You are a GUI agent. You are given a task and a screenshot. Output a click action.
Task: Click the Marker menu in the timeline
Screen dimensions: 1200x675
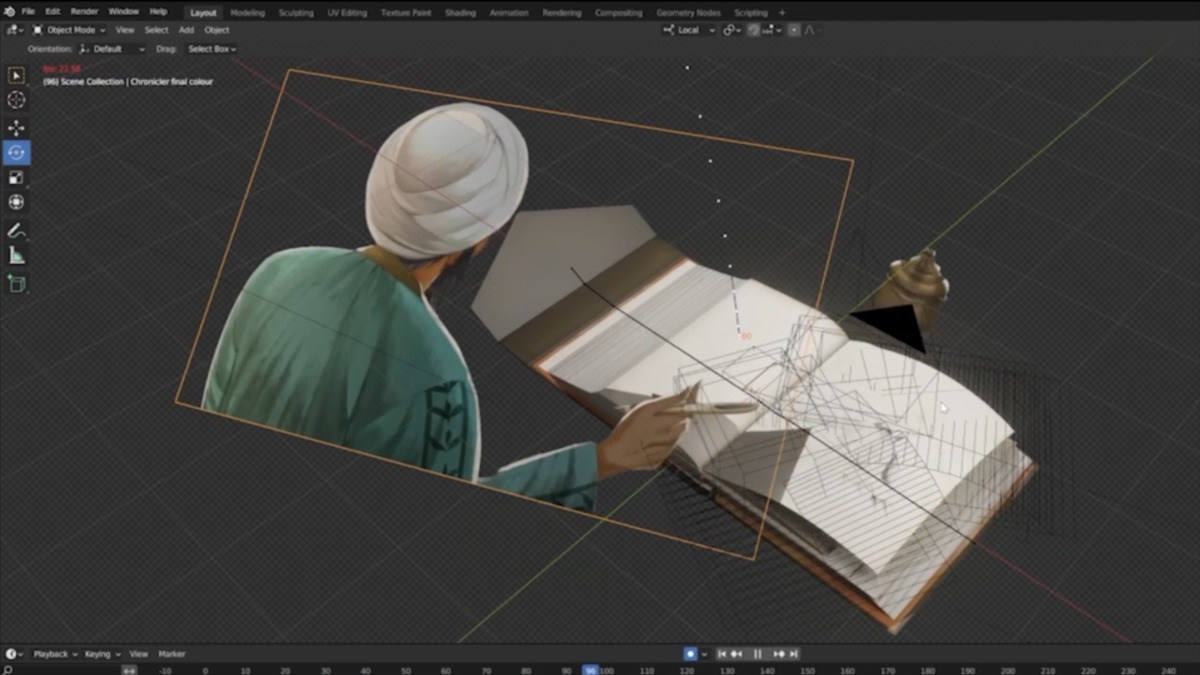point(172,654)
